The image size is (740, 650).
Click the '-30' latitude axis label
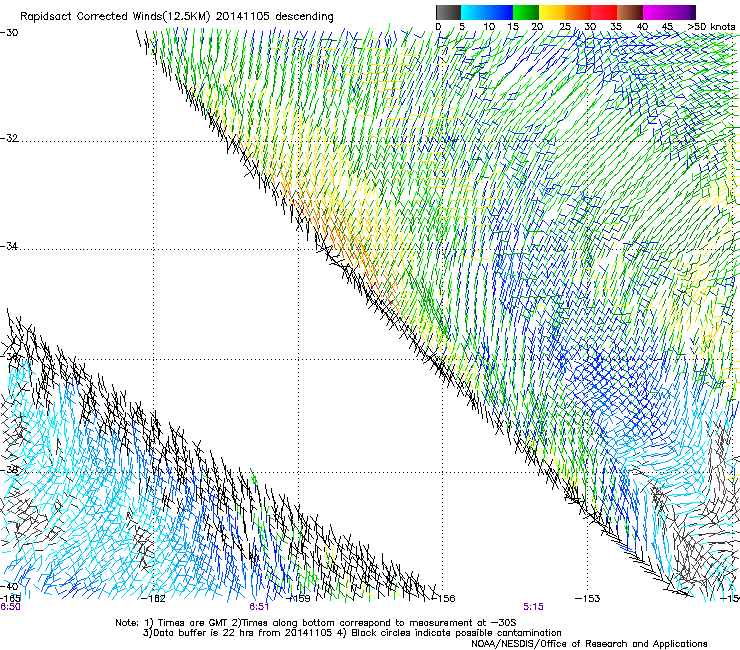tap(9, 33)
